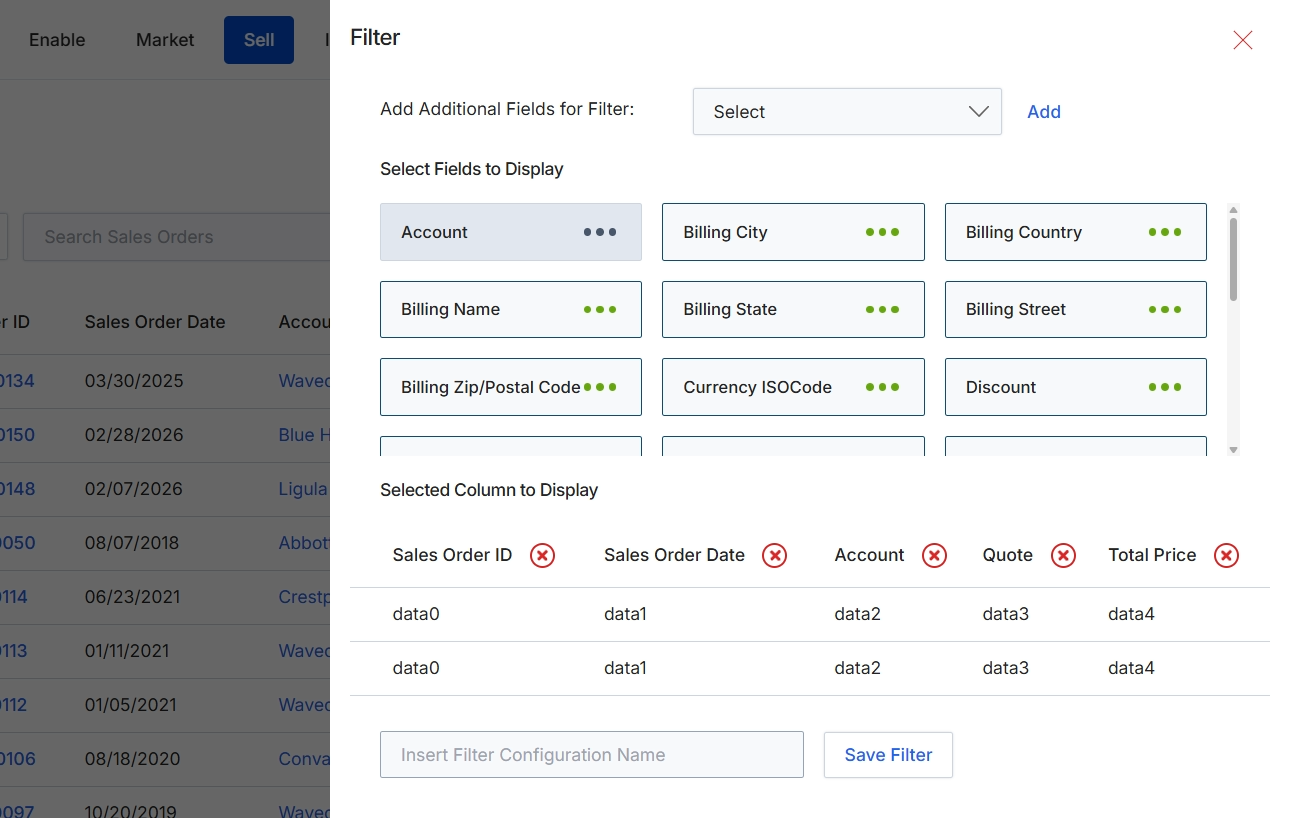Viewport: 1290px width, 818px height.
Task: Remove the Sales Order Date column
Action: click(774, 555)
